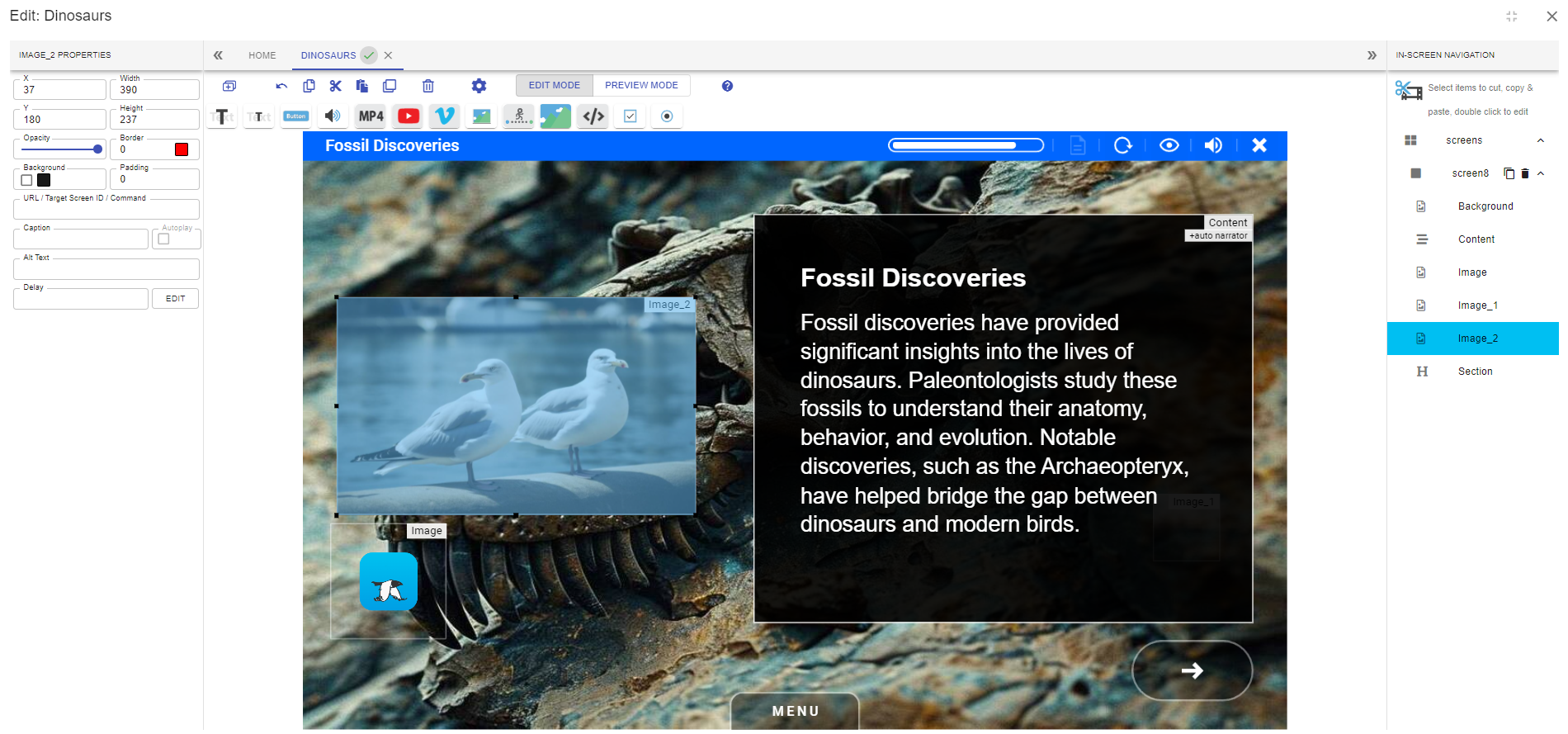The image size is (1568, 734).
Task: Insert an audio element
Action: pos(333,116)
